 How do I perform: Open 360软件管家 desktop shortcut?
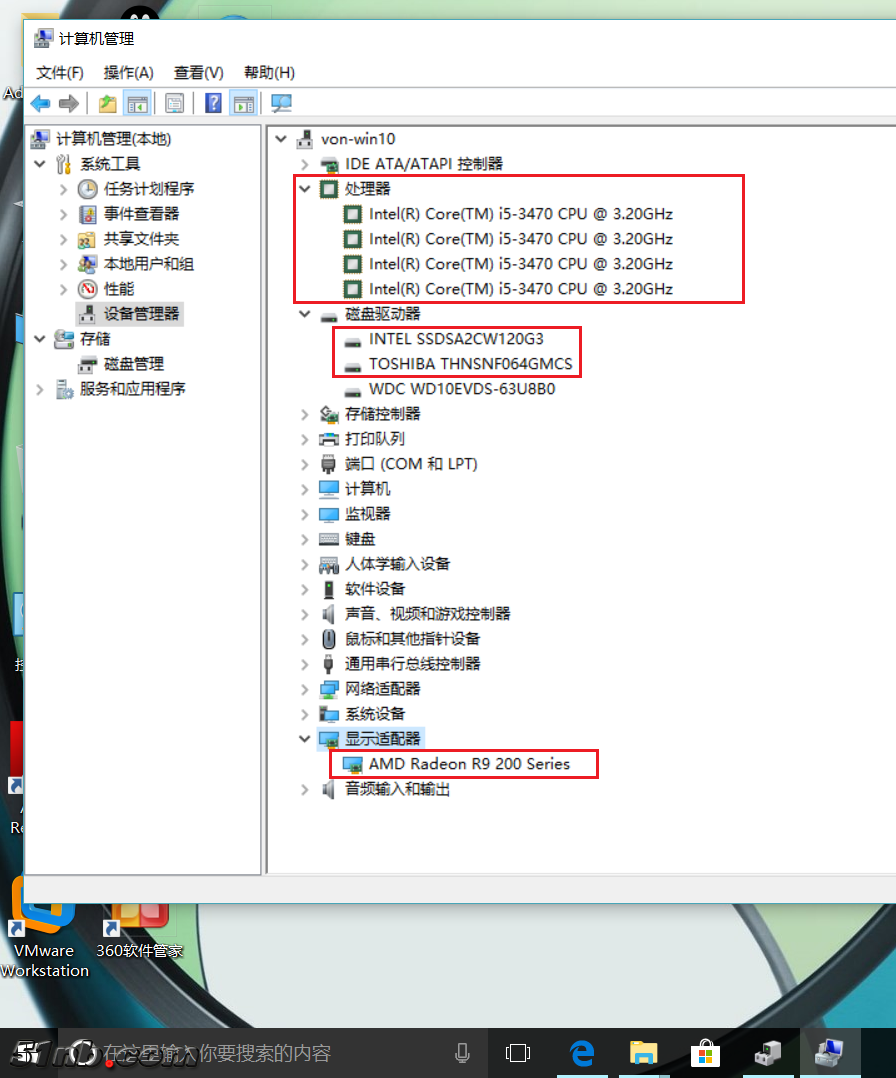(140, 930)
